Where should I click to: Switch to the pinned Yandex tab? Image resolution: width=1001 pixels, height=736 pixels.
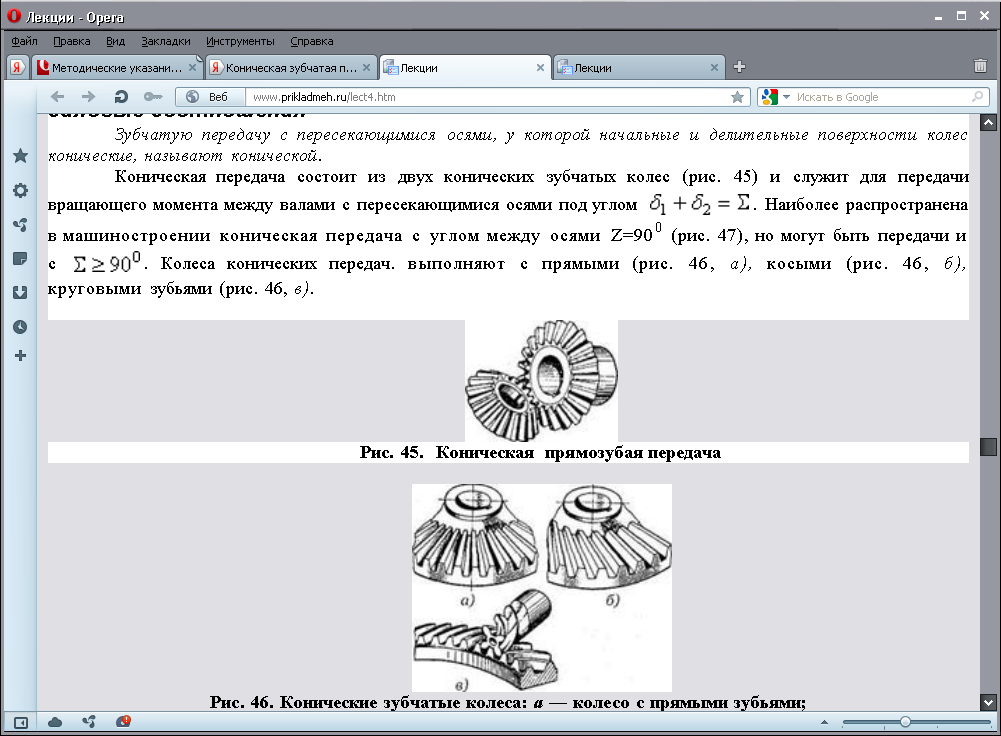pyautogui.click(x=18, y=67)
